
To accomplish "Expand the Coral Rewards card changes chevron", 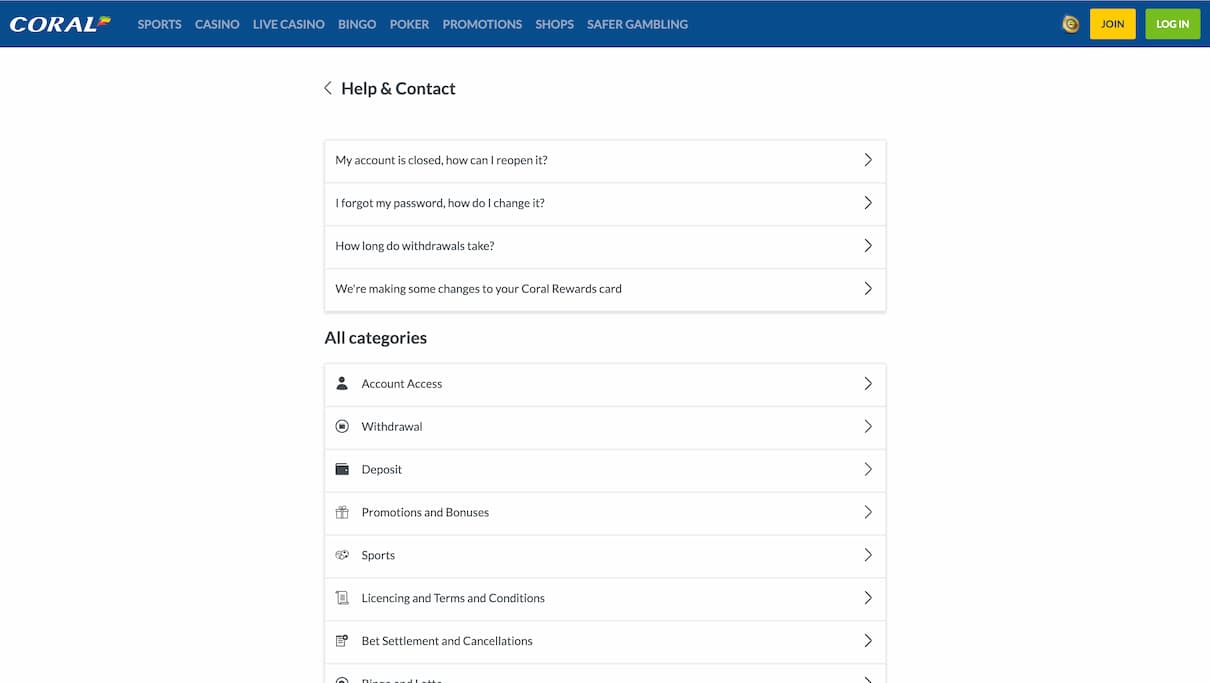I will click(x=867, y=289).
